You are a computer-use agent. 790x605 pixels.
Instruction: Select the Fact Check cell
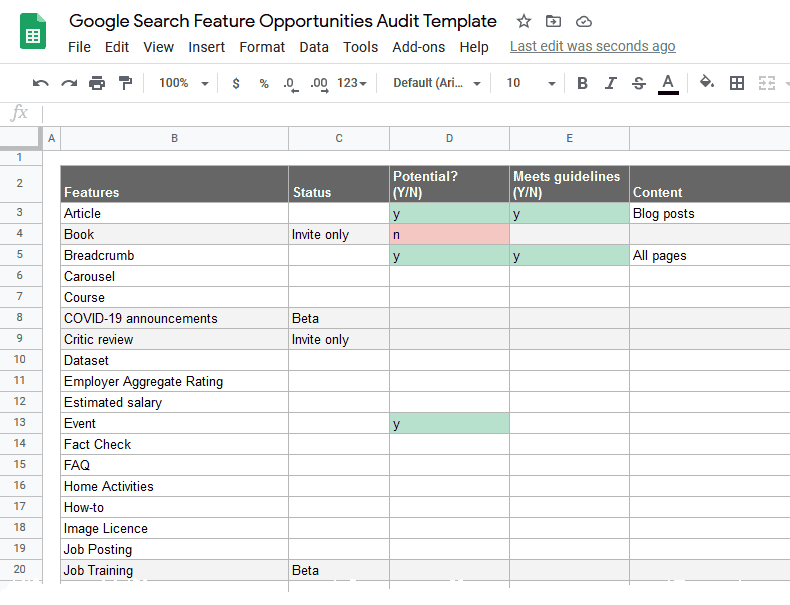(x=174, y=444)
